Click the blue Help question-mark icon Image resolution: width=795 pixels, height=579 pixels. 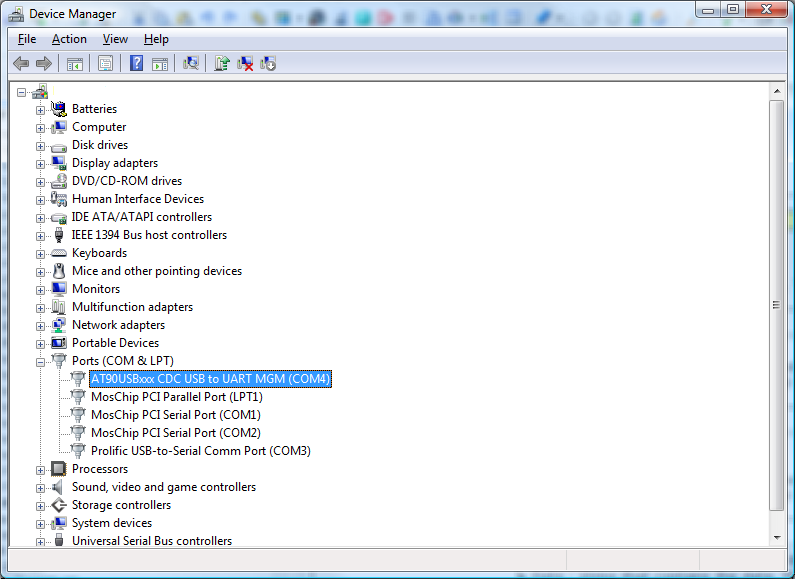click(x=136, y=63)
